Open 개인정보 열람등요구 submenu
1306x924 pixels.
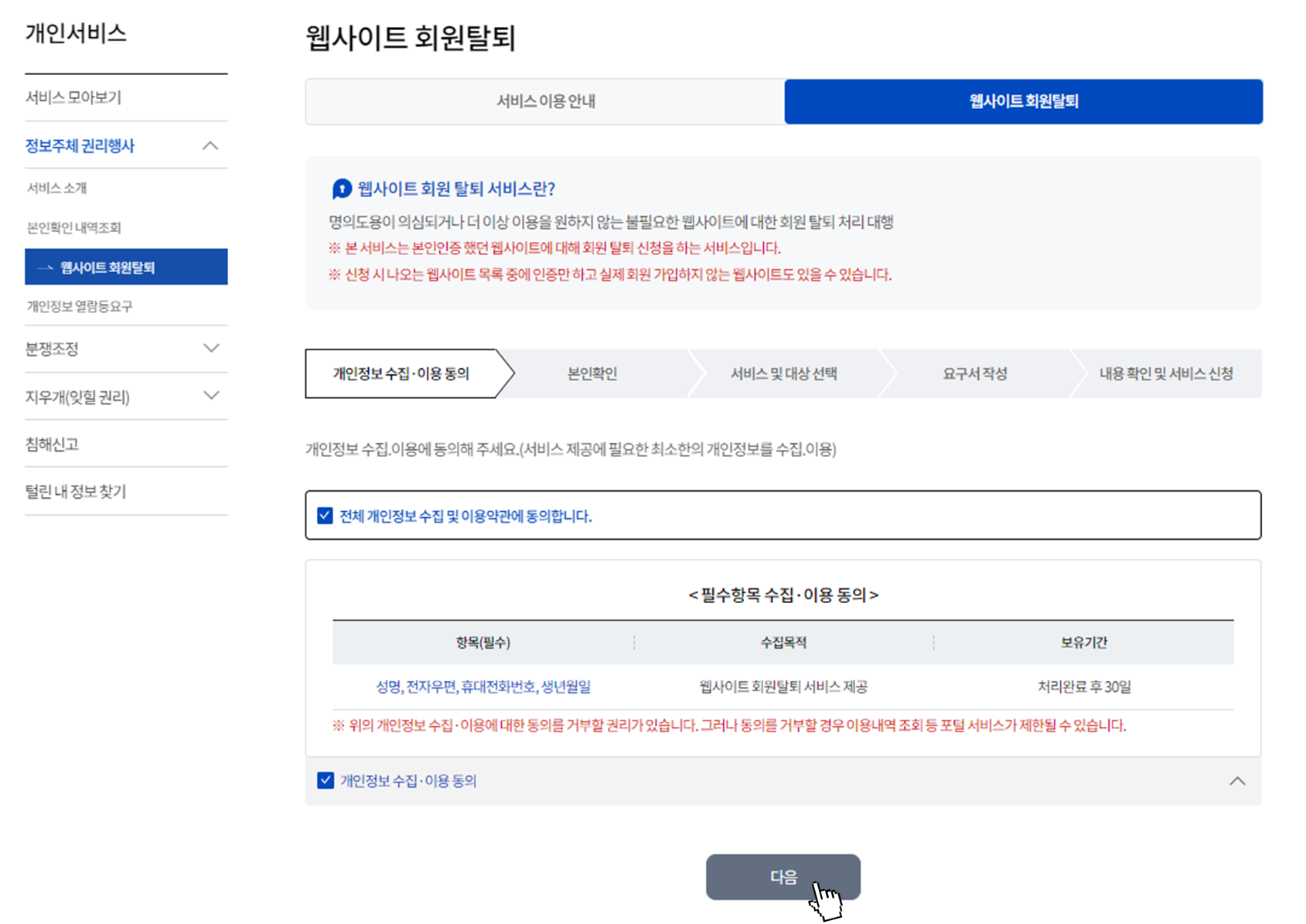coord(80,306)
